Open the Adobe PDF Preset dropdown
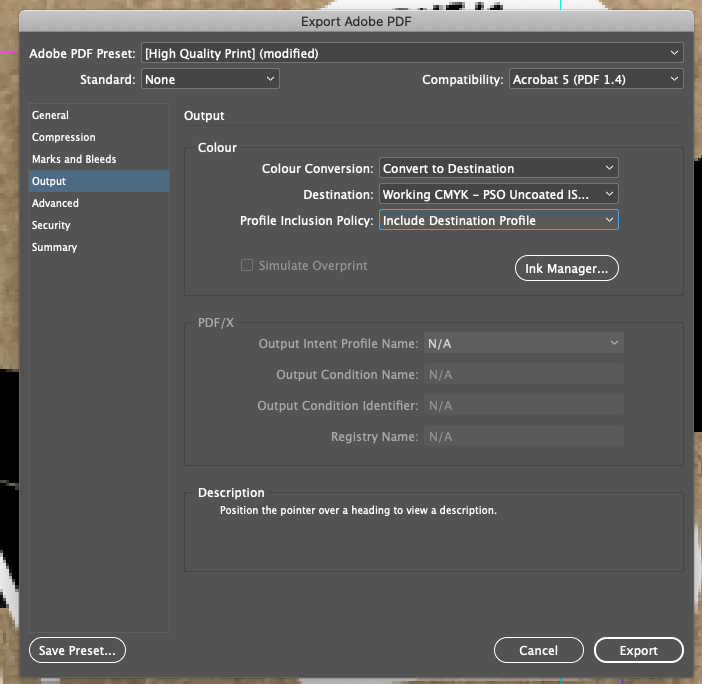This screenshot has width=702, height=684. point(412,53)
